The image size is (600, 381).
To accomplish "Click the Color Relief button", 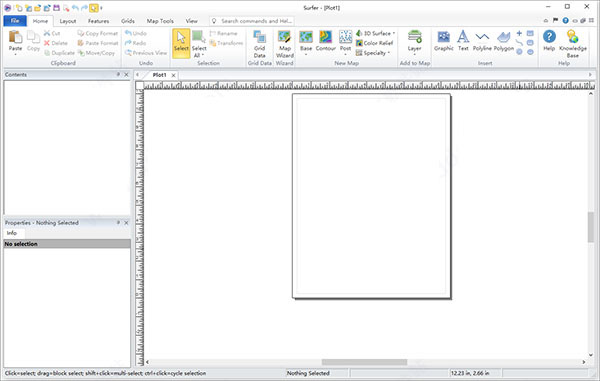I will pos(374,43).
